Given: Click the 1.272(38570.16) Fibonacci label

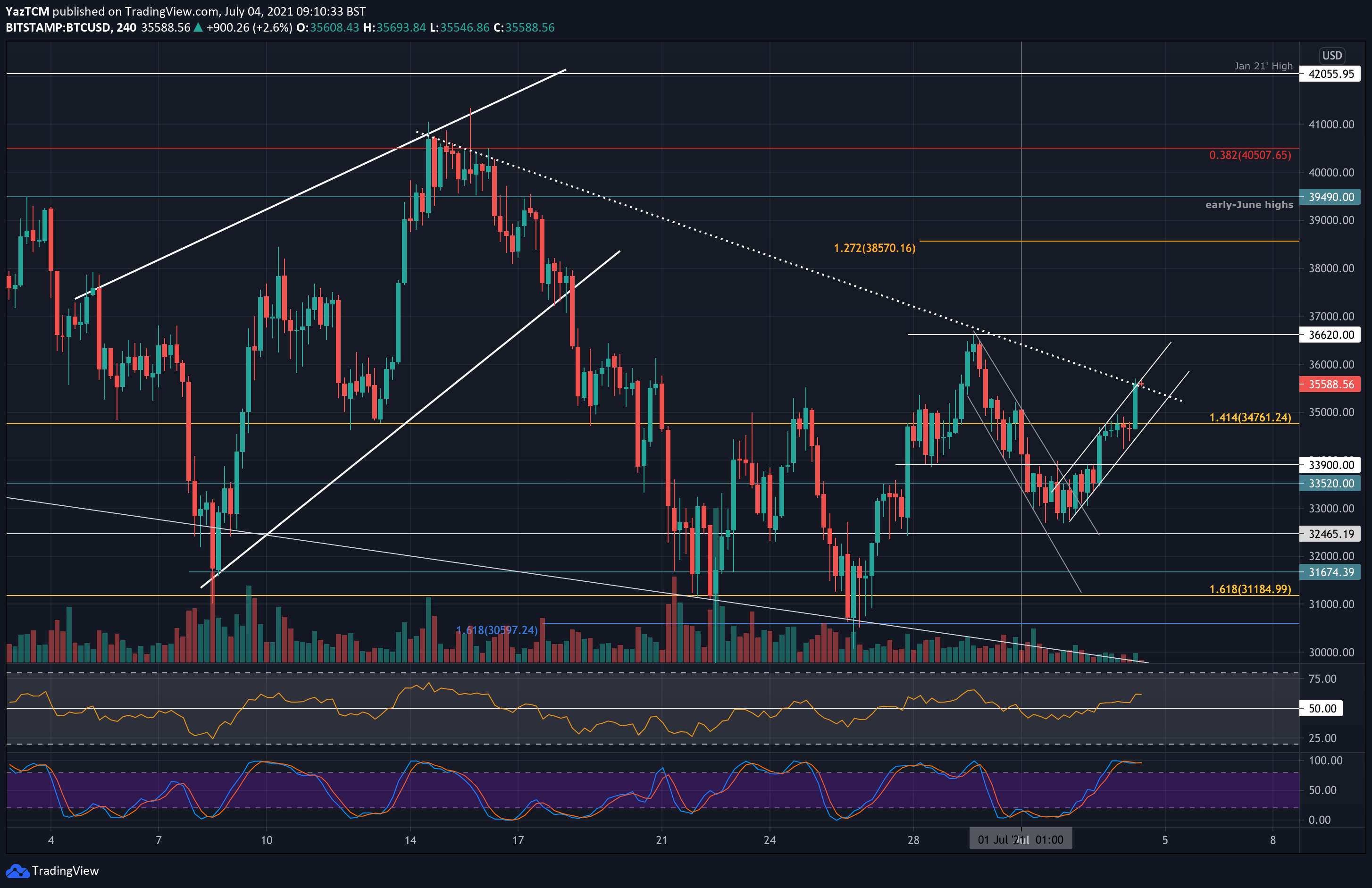Looking at the screenshot, I should tap(874, 248).
